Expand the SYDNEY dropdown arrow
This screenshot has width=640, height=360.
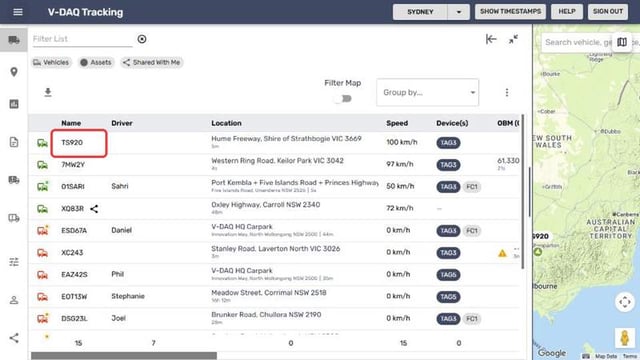coord(458,12)
